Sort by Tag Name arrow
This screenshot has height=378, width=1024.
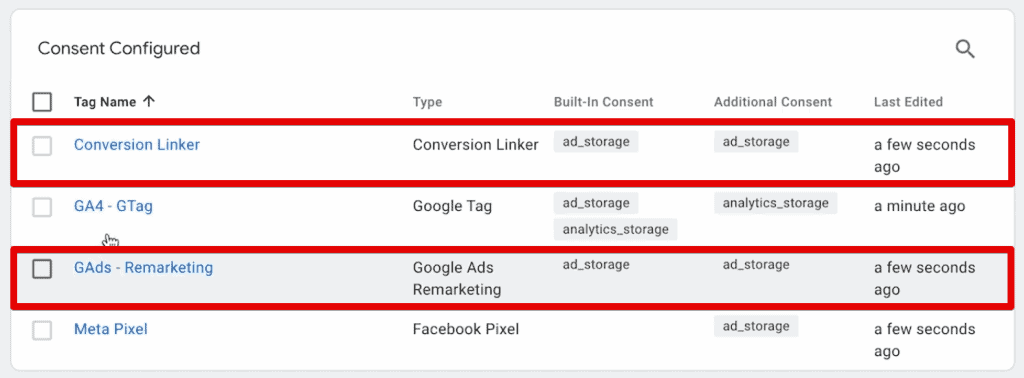pyautogui.click(x=149, y=102)
